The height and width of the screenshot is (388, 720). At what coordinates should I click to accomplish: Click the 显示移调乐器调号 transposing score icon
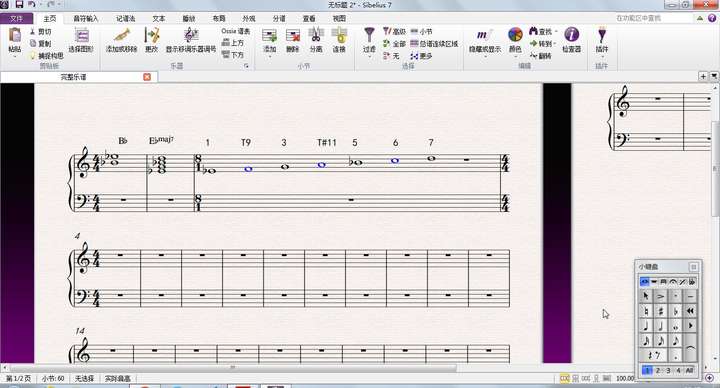tap(191, 36)
